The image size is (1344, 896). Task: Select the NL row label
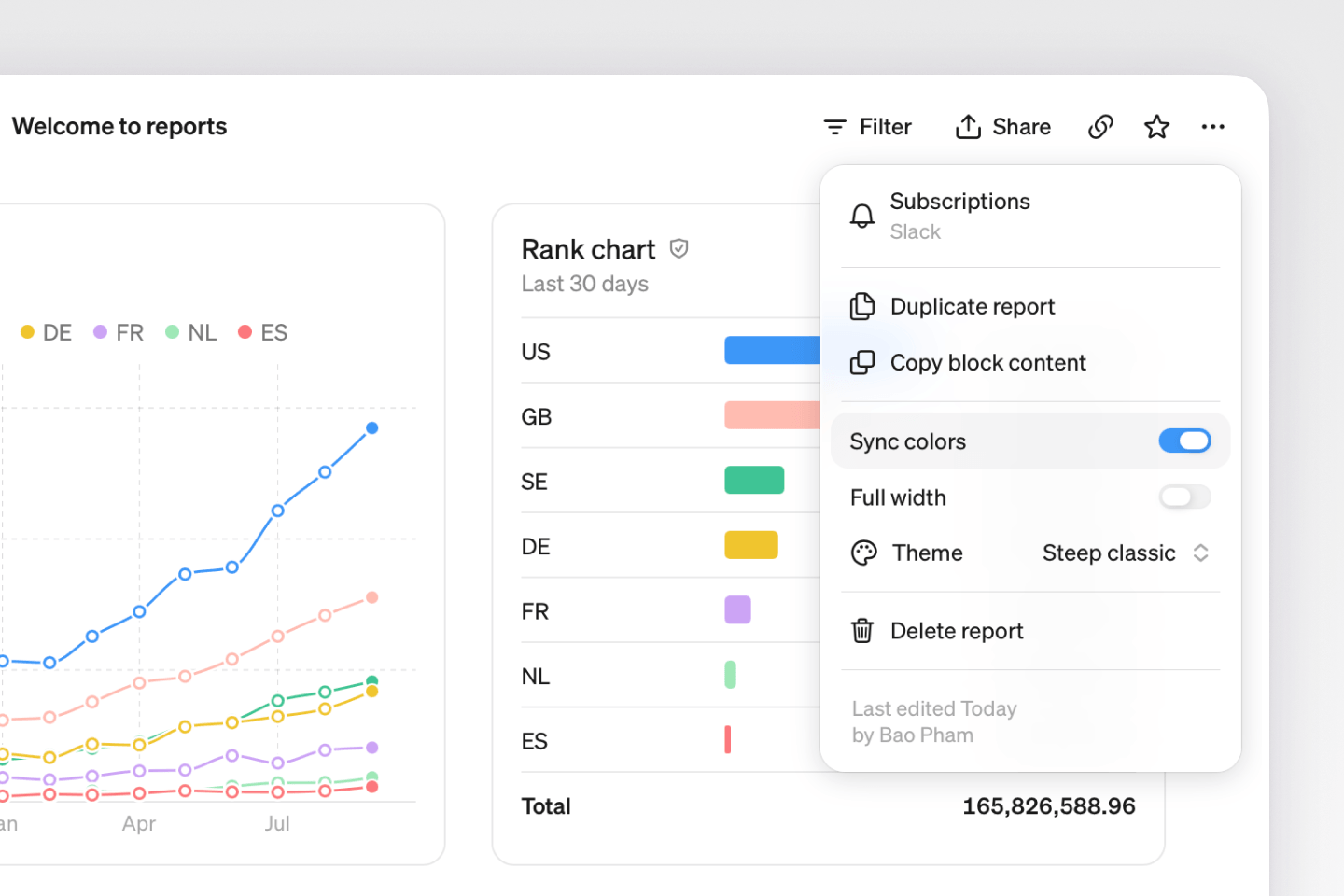click(536, 677)
